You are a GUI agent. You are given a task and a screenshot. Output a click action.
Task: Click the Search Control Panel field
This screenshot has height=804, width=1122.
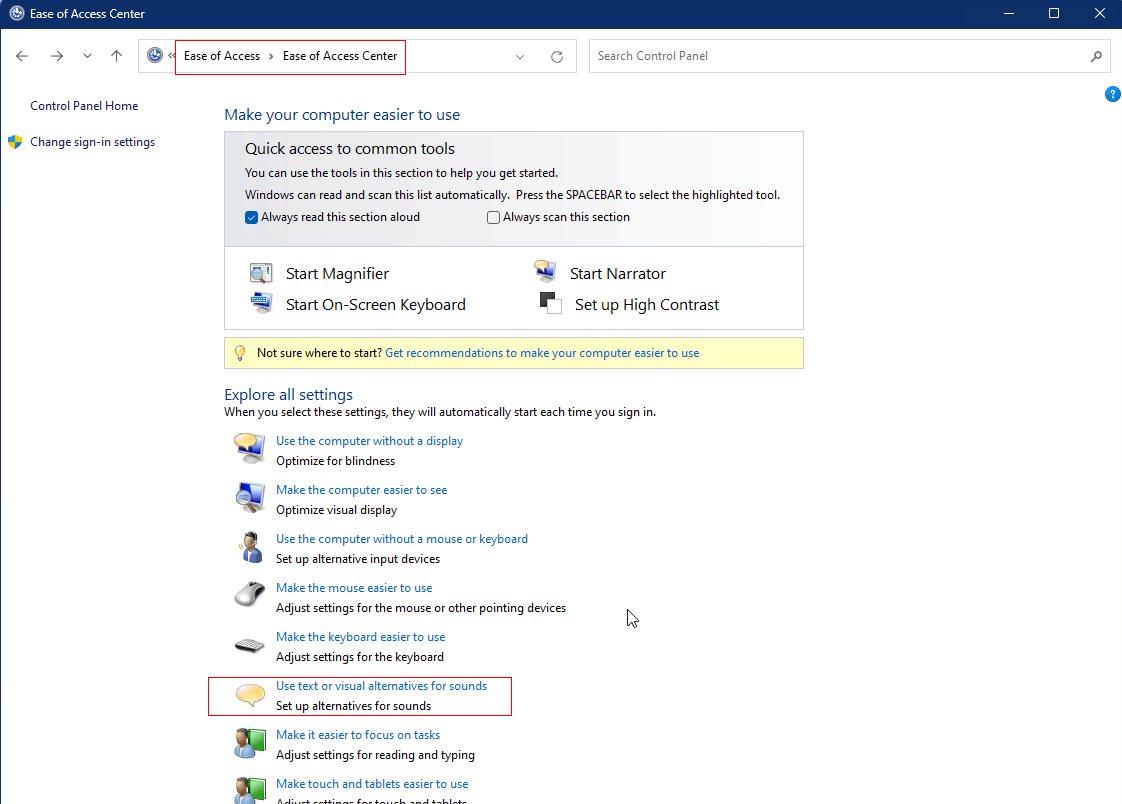point(849,56)
